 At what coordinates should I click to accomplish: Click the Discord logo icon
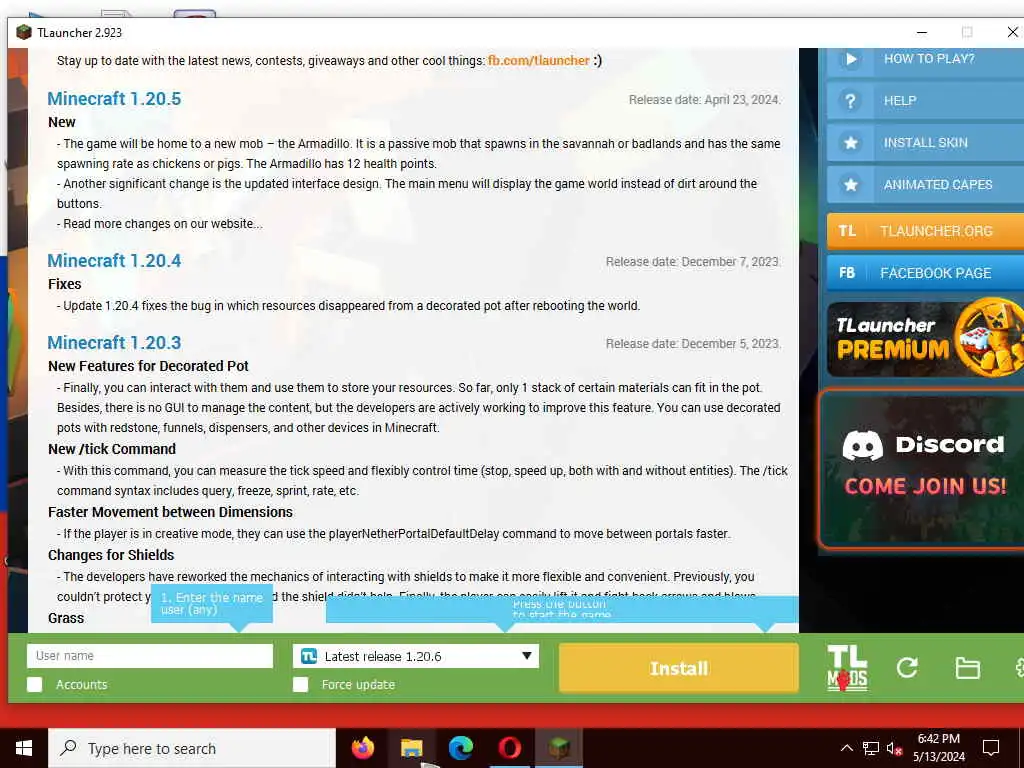[x=862, y=445]
